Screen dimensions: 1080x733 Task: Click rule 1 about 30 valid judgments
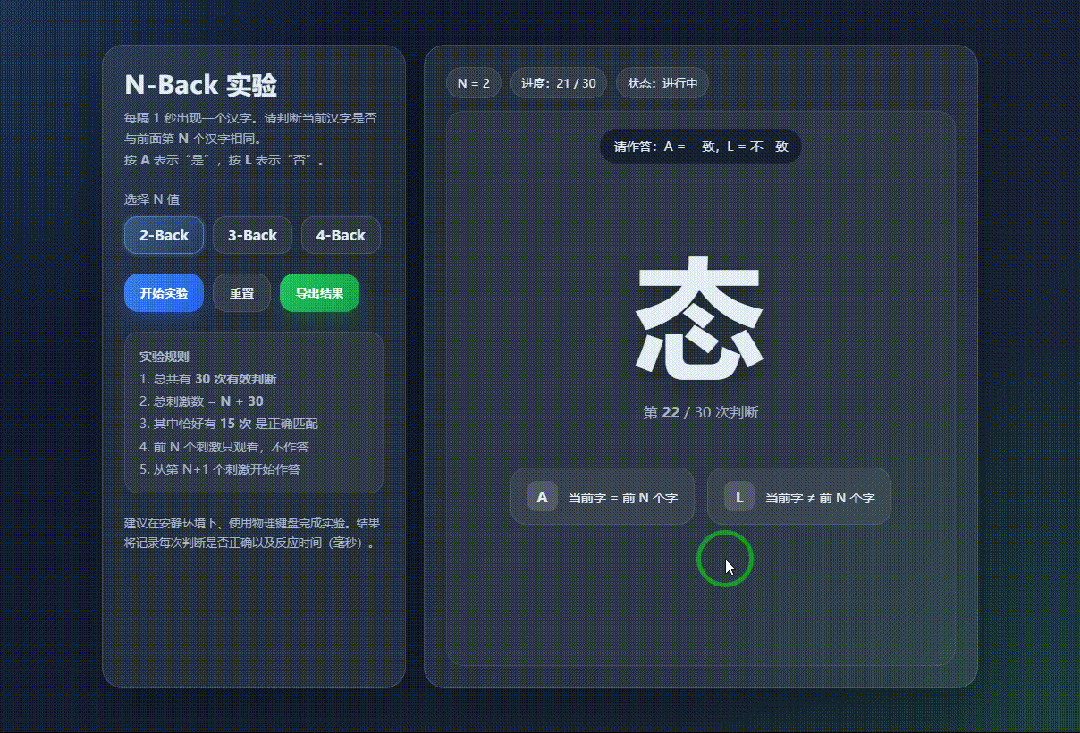207,379
